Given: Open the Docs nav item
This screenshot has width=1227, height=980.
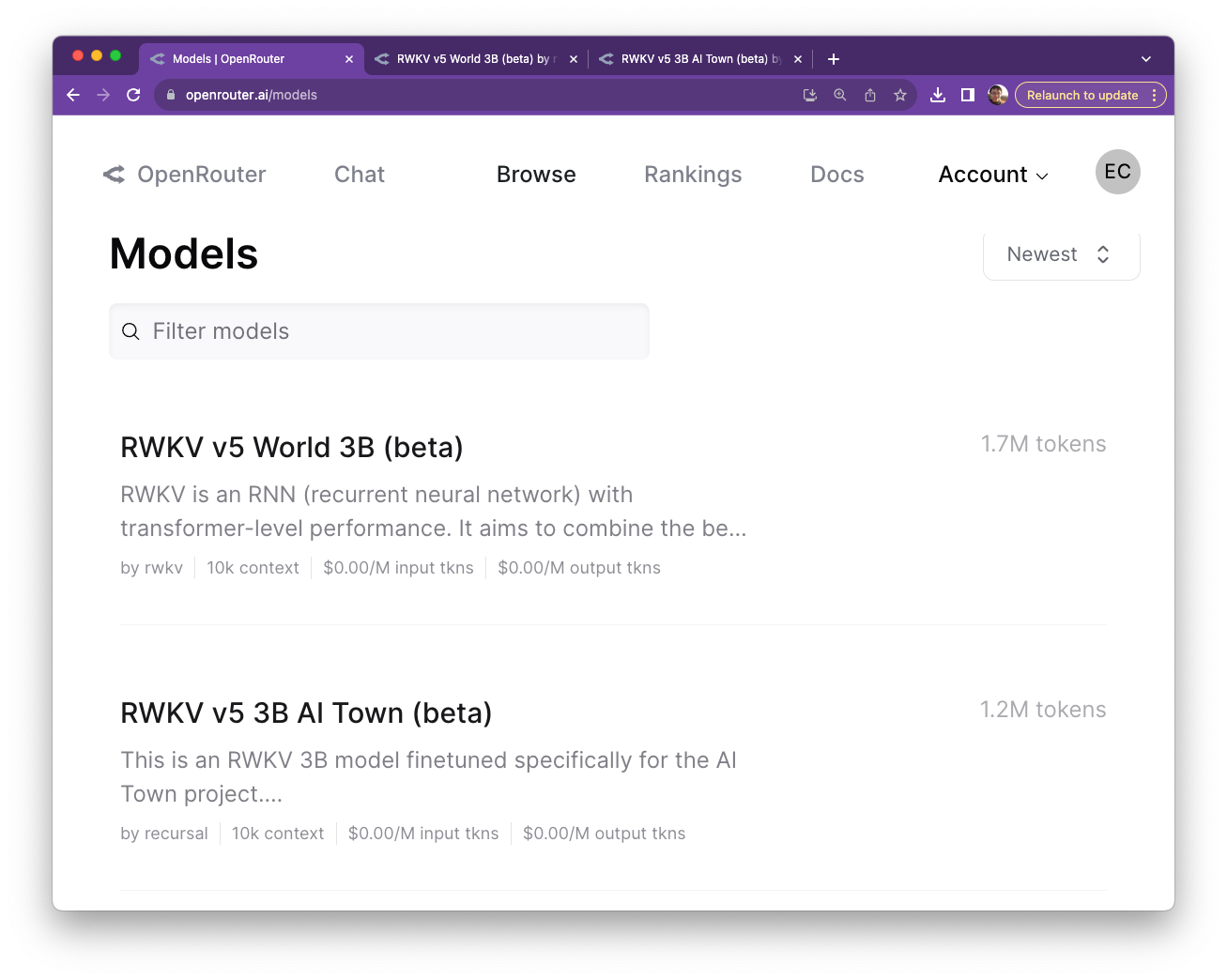Looking at the screenshot, I should point(837,175).
